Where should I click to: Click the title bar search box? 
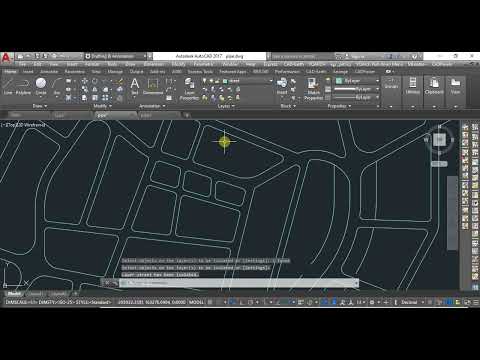302,56
